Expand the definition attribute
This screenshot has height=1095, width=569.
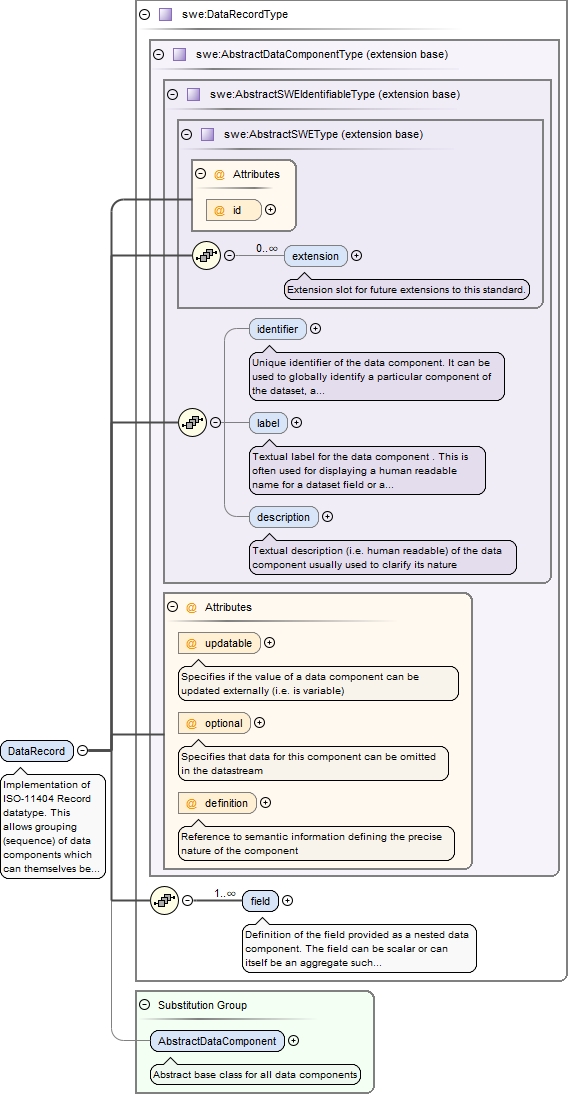click(265, 803)
